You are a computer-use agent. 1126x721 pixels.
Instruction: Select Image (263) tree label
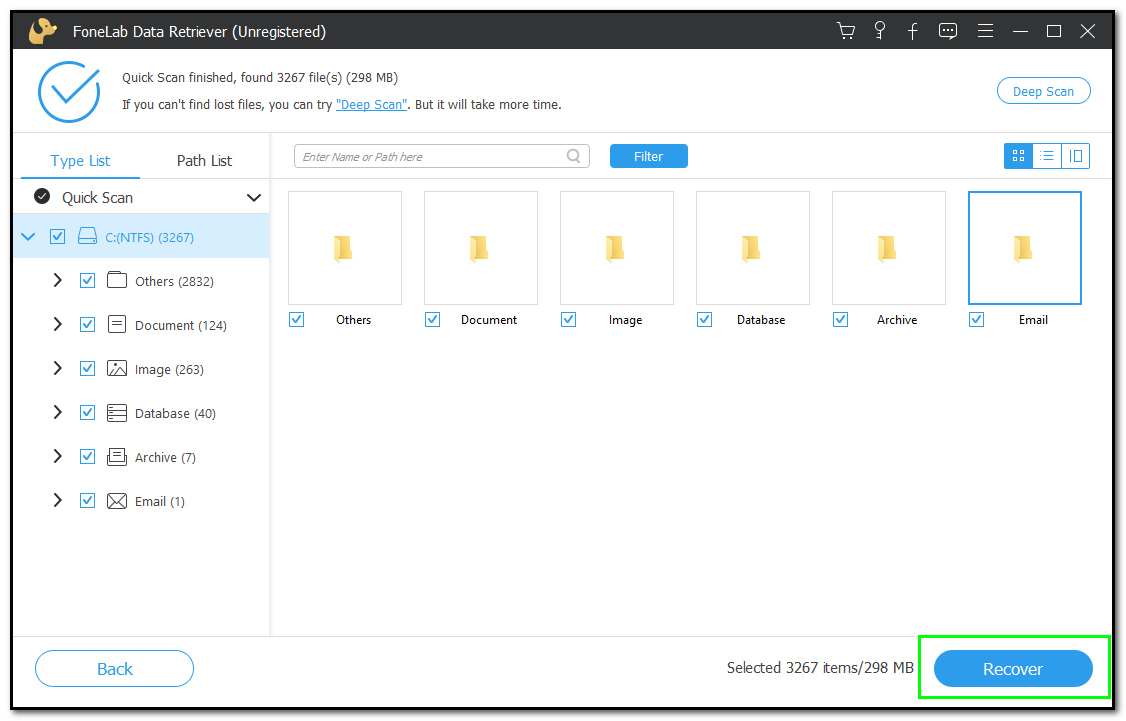[169, 369]
